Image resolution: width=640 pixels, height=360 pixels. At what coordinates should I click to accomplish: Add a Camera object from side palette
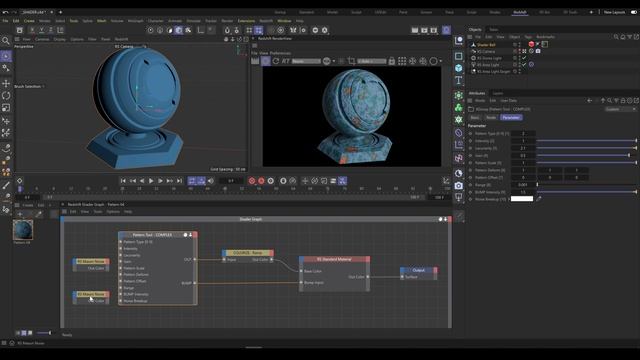tap(459, 186)
